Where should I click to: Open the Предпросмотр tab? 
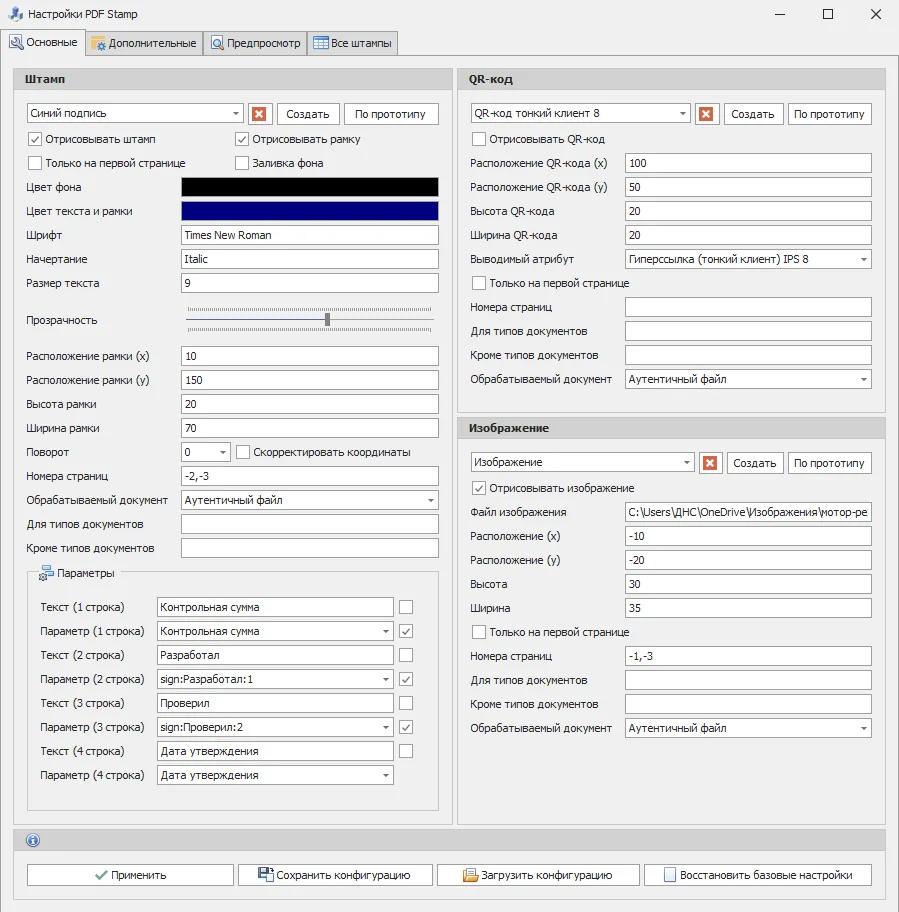tap(255, 43)
